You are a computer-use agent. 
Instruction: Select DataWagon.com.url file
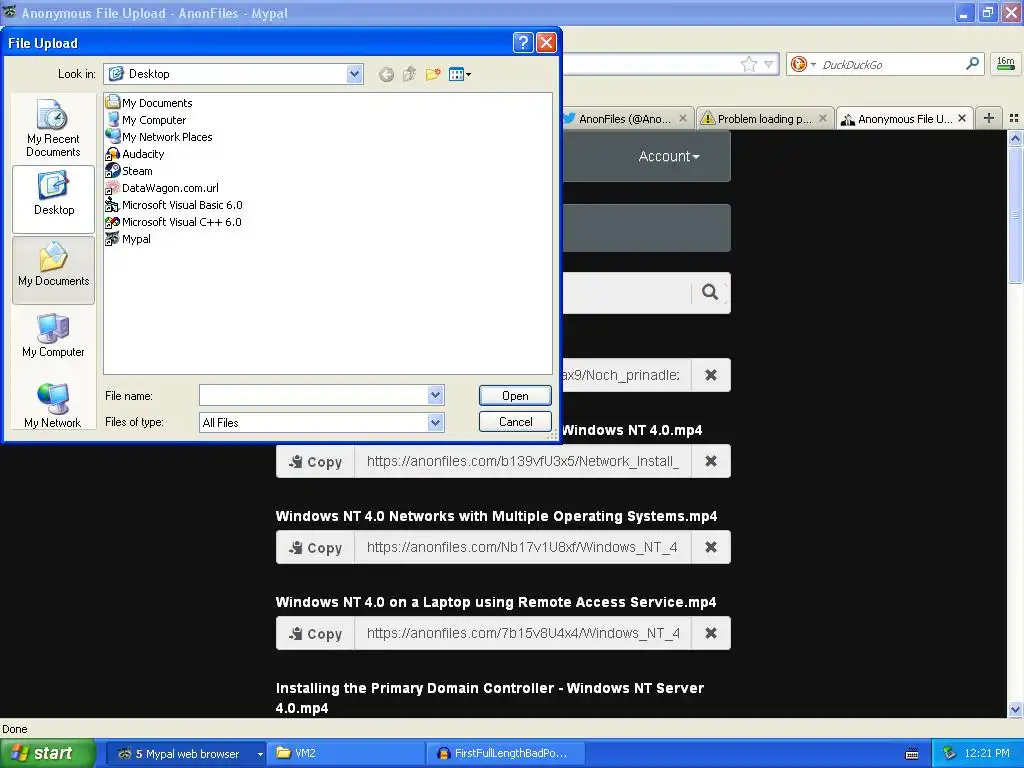pos(162,187)
